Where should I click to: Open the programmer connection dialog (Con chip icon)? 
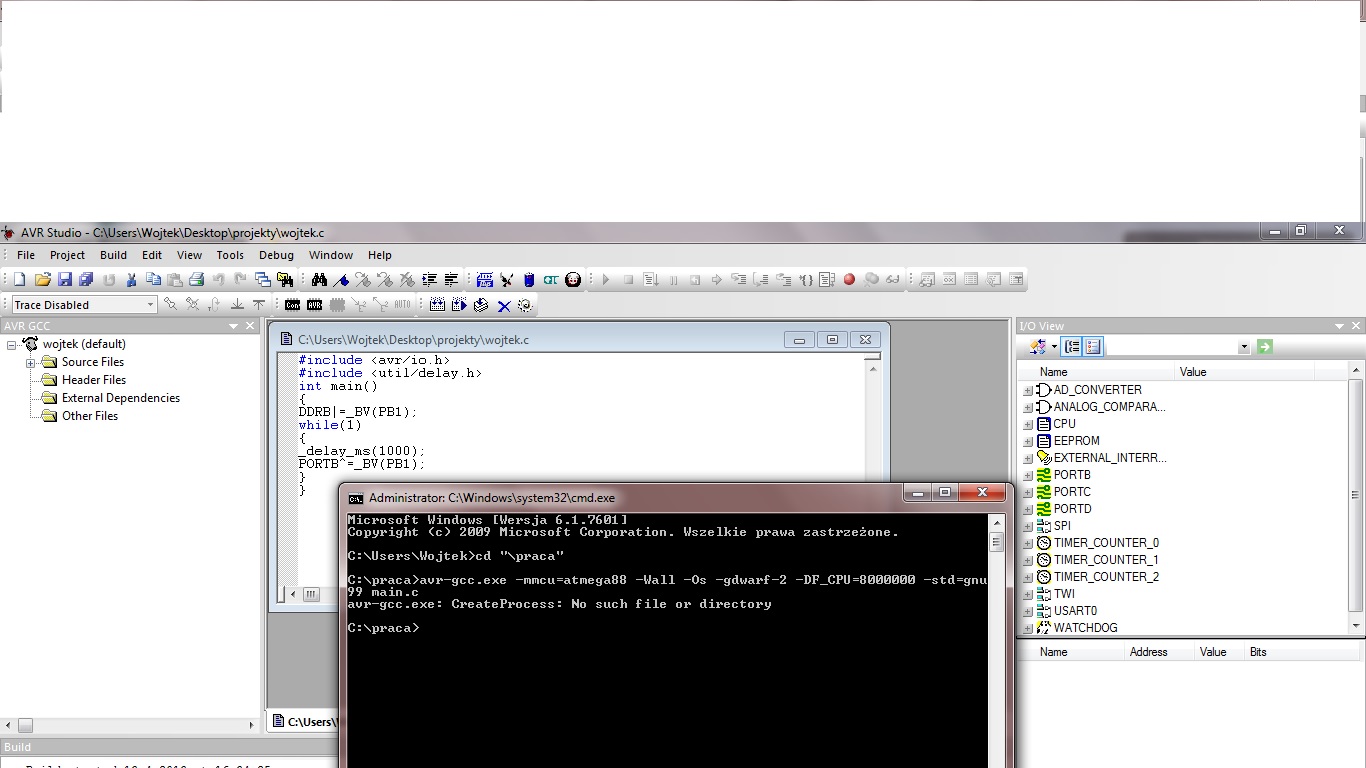point(292,305)
